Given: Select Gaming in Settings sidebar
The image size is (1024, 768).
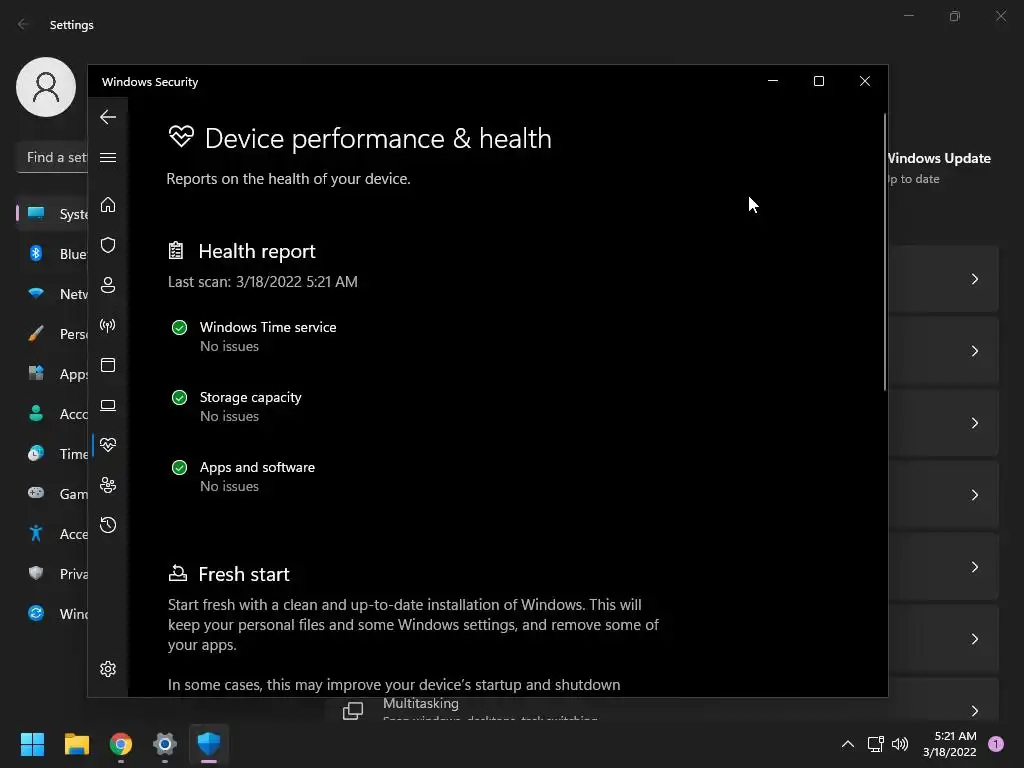Looking at the screenshot, I should point(53,494).
